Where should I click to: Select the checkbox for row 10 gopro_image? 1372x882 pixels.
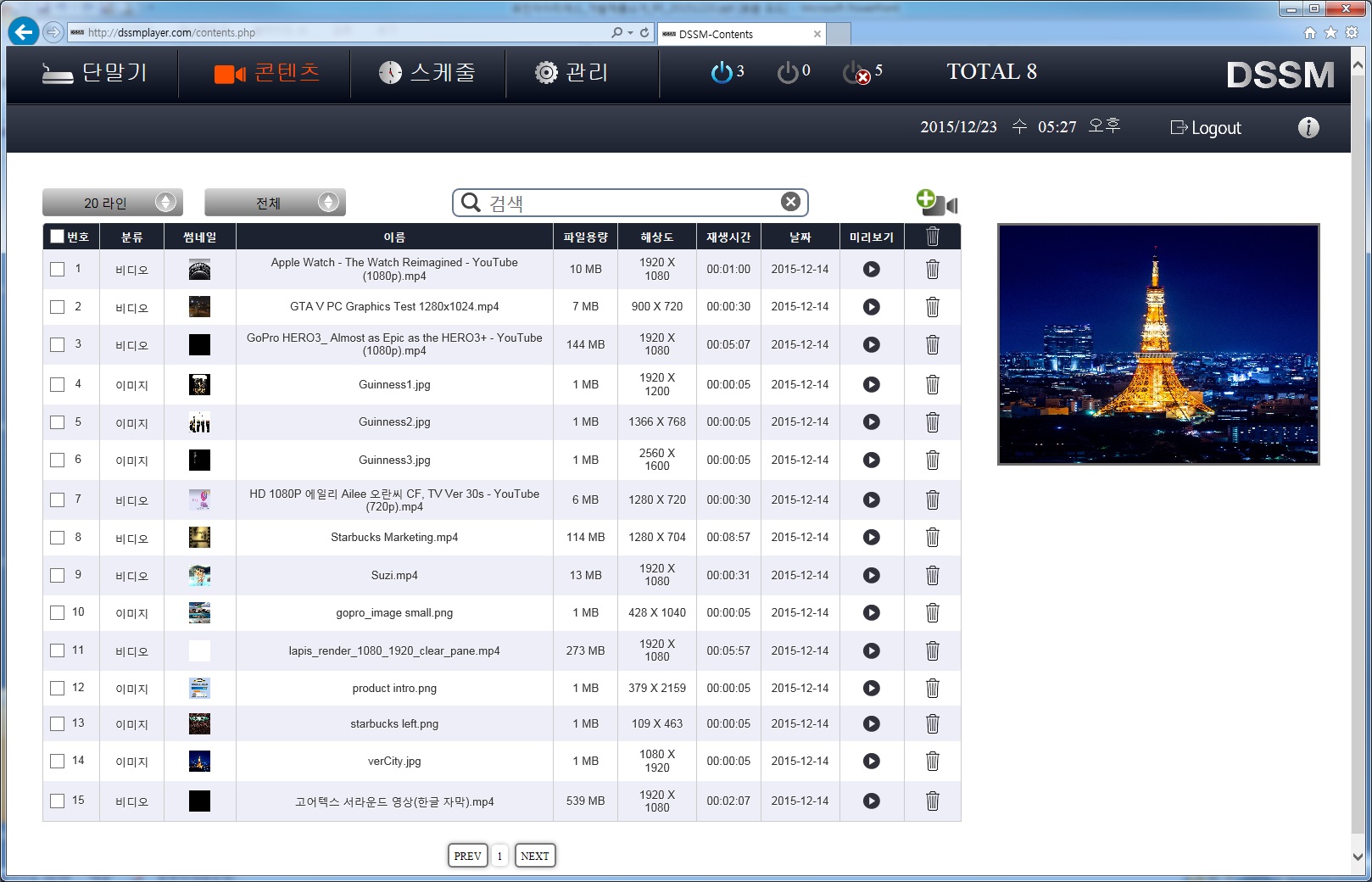57,612
